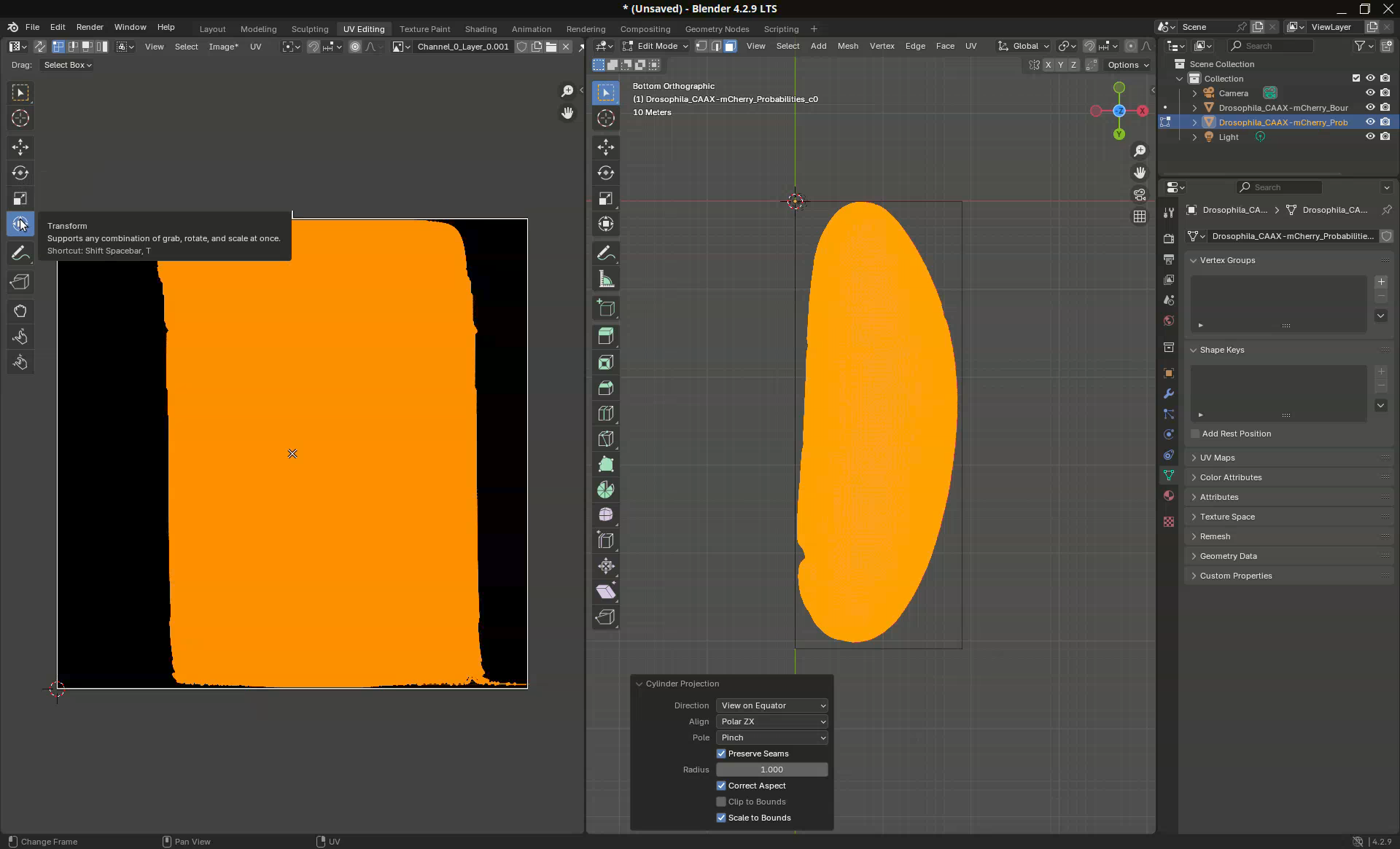Open the Pole dropdown set to Pinch
This screenshot has width=1400, height=849.
click(772, 738)
